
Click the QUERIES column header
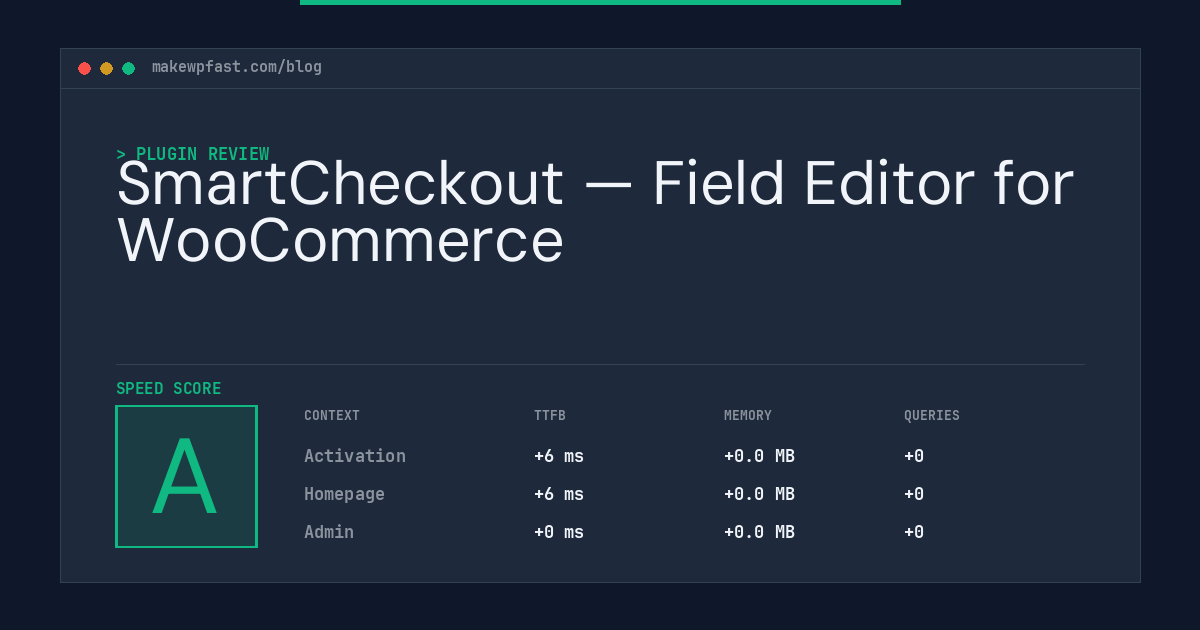[x=932, y=416]
